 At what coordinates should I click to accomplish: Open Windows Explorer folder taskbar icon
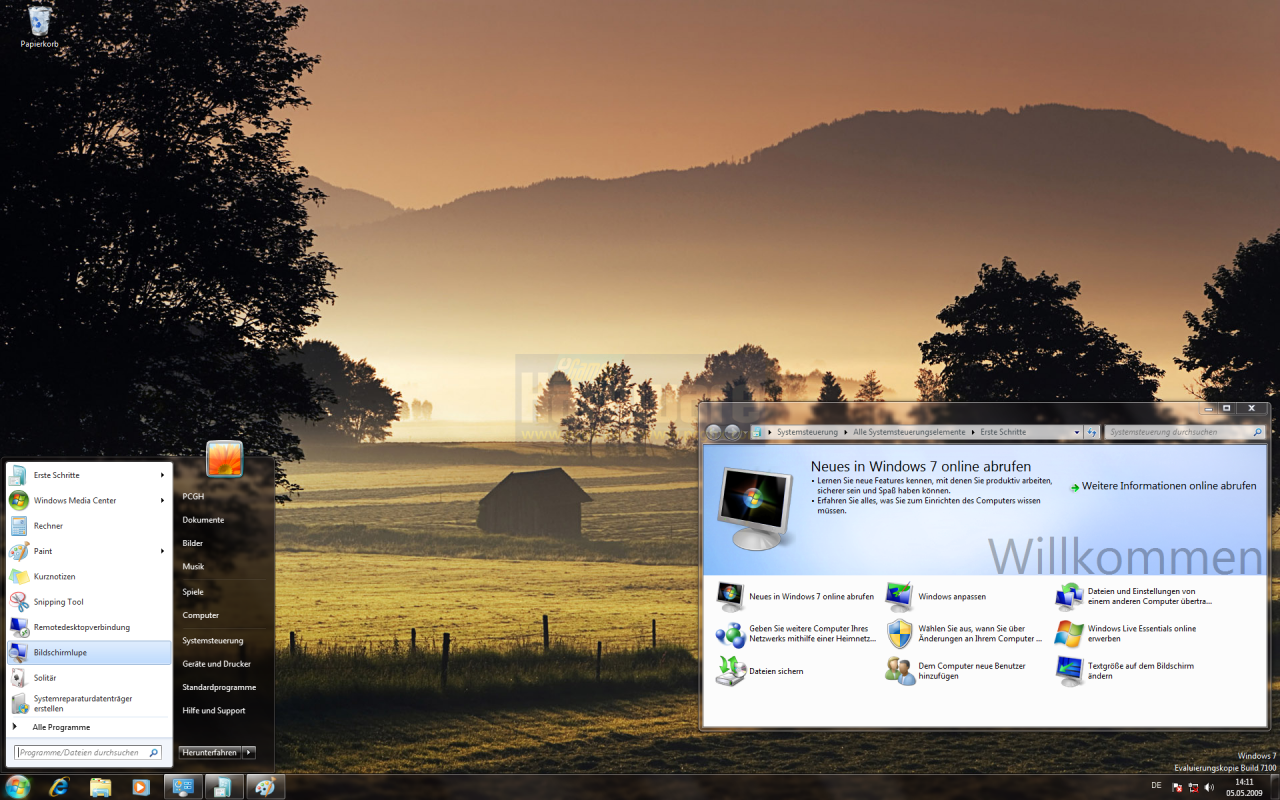pos(100,787)
